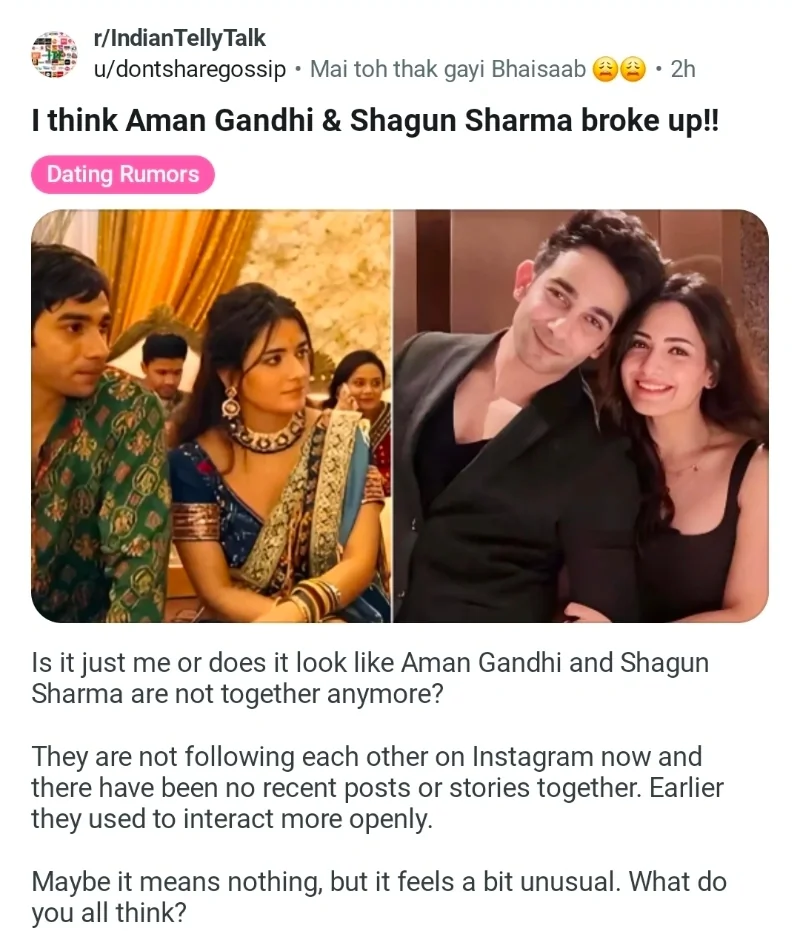Open the post title about the breakup
The width and height of the screenshot is (800, 931).
pyautogui.click(x=375, y=121)
